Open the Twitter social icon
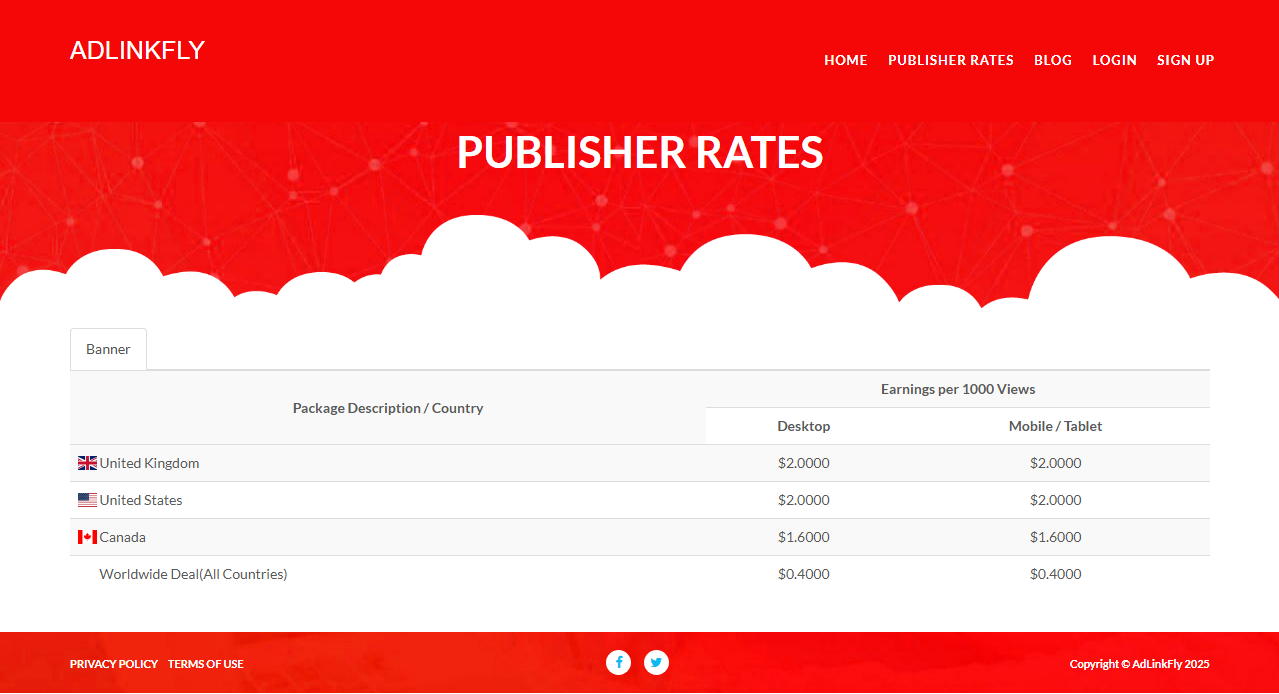This screenshot has width=1279, height=694. click(x=656, y=662)
